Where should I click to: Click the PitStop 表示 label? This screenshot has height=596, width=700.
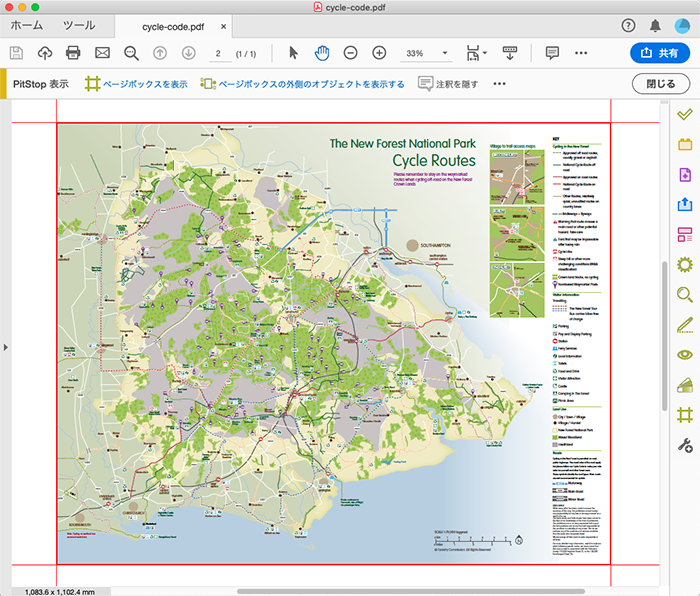[41, 84]
